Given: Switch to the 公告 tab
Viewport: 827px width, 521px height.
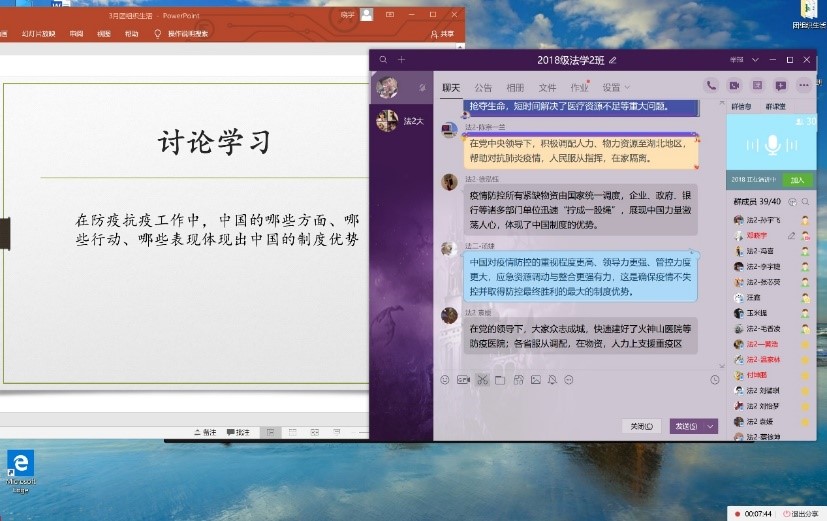Looking at the screenshot, I should [483, 87].
